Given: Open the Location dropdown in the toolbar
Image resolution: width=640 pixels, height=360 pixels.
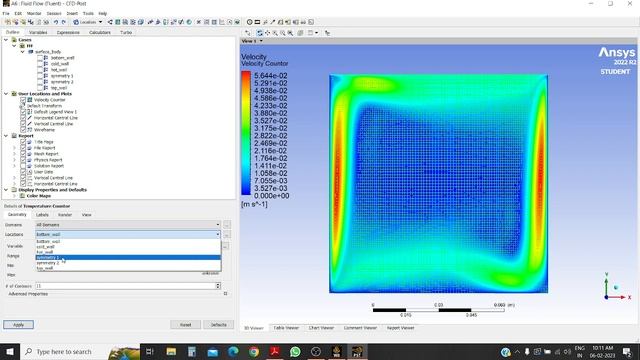Looking at the screenshot, I should click(88, 22).
